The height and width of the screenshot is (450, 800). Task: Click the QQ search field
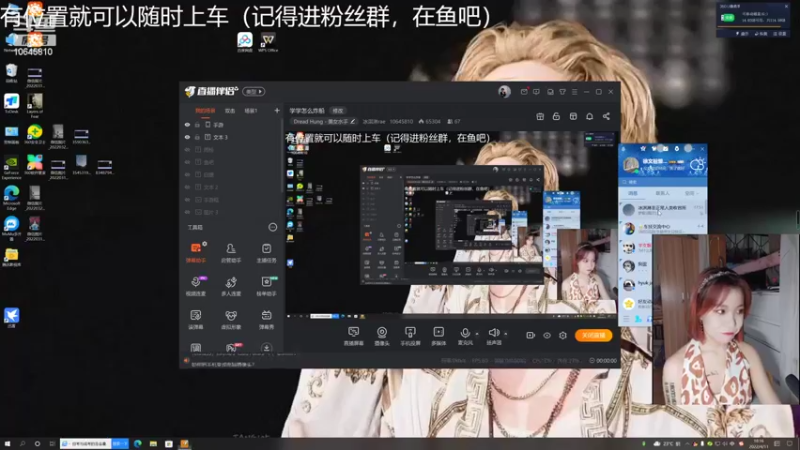(662, 182)
